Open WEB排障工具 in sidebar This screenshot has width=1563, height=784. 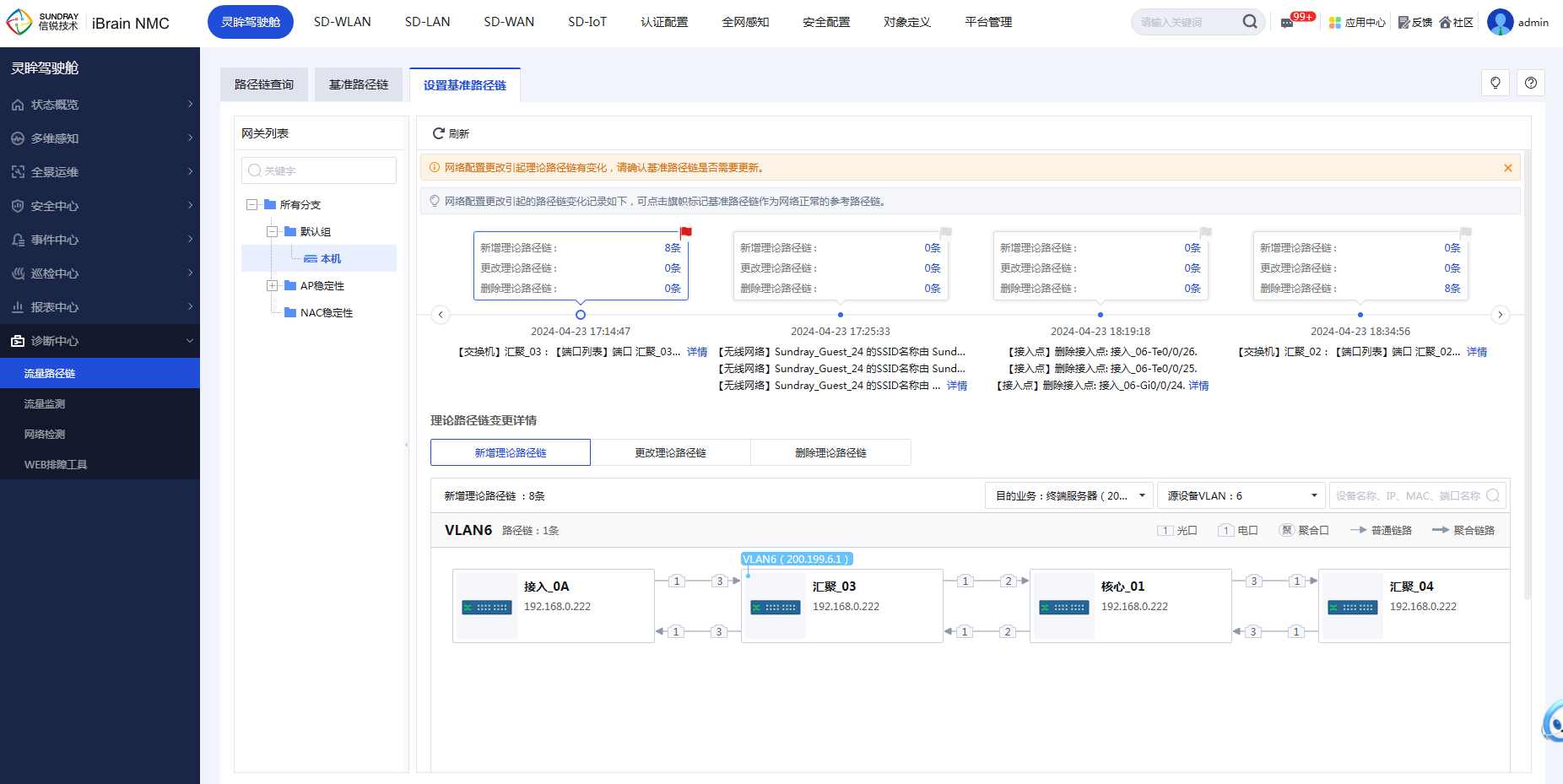tap(100, 464)
